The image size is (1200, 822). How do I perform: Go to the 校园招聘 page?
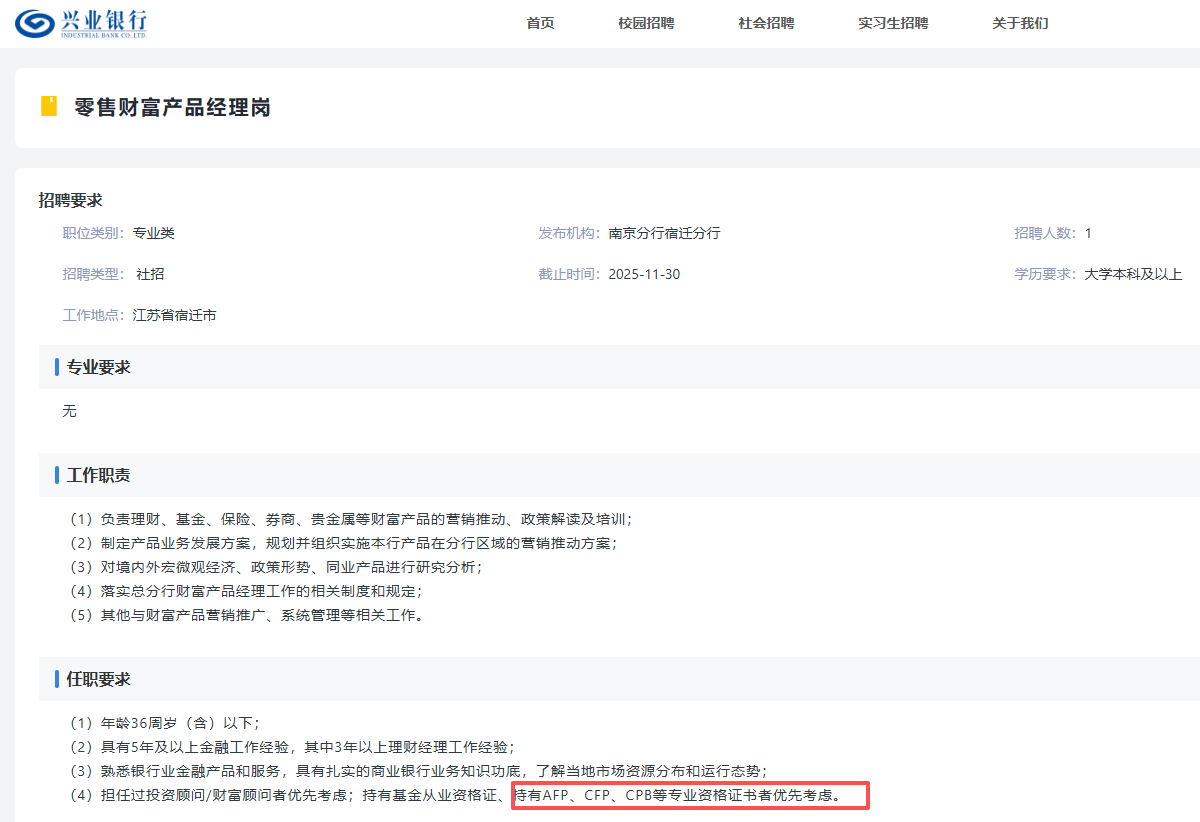click(x=646, y=23)
